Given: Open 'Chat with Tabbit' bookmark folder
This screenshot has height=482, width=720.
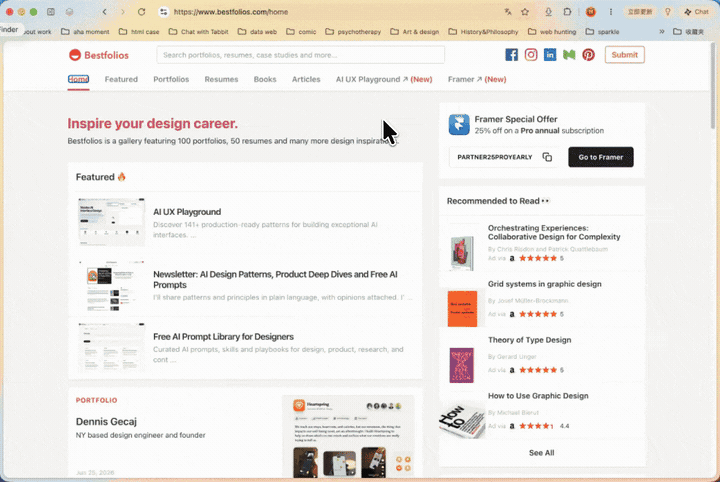Looking at the screenshot, I should 198,32.
